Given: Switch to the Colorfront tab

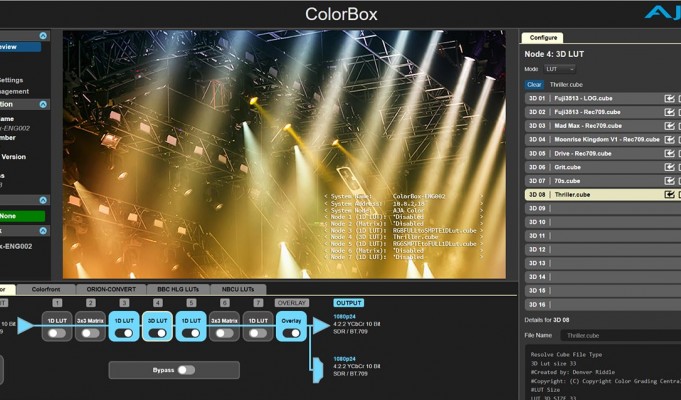Looking at the screenshot, I should click(x=46, y=289).
